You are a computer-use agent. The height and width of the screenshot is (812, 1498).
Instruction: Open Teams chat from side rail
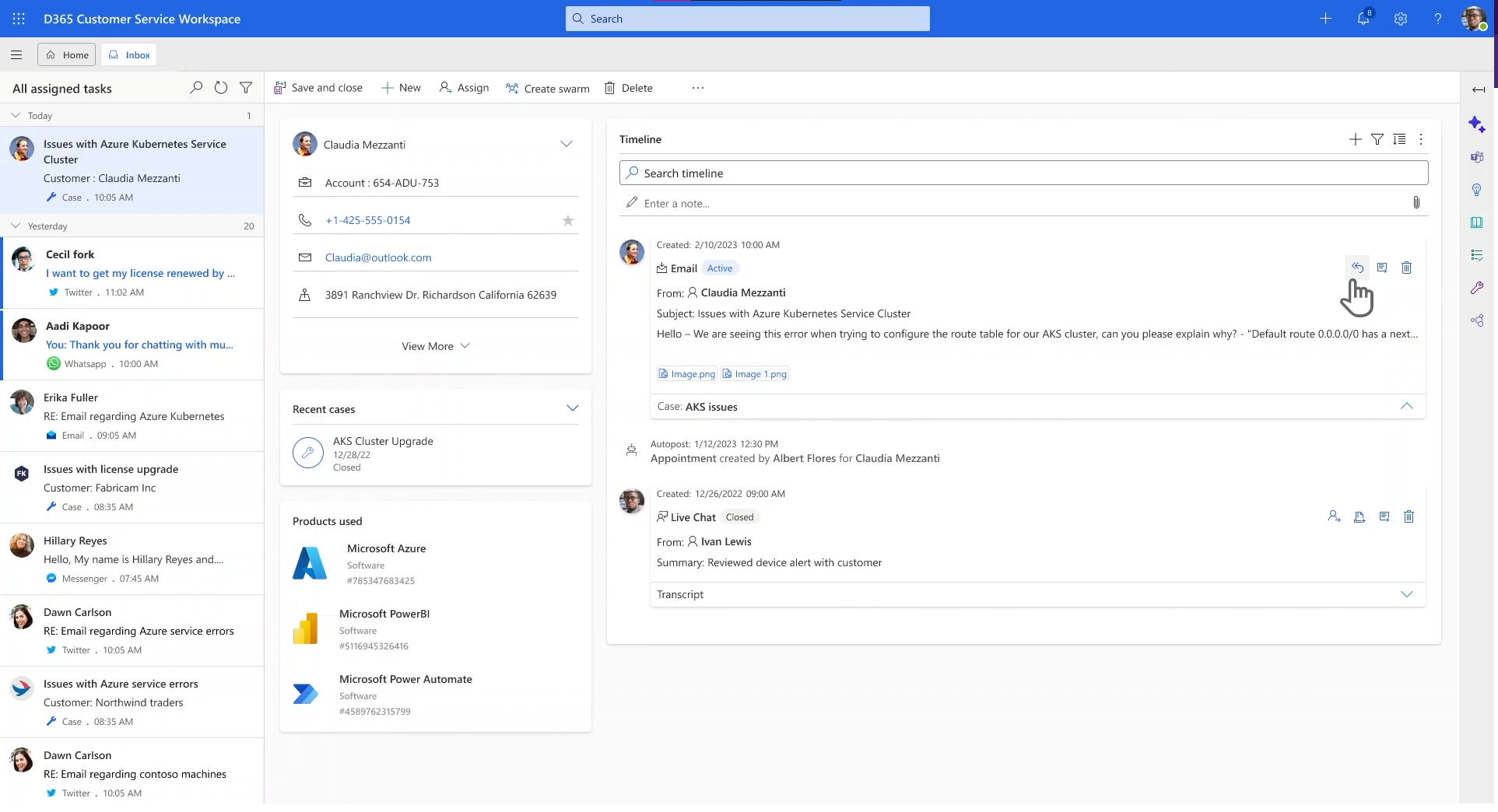click(1477, 157)
